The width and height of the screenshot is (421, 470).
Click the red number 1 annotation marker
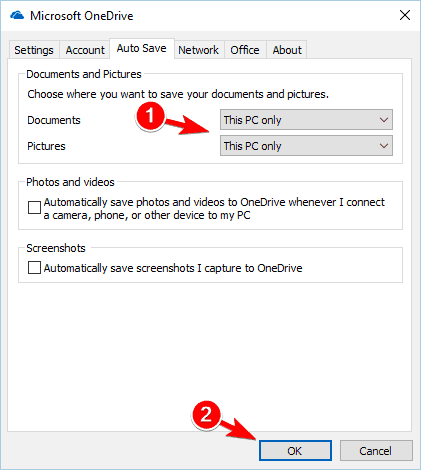pyautogui.click(x=150, y=116)
